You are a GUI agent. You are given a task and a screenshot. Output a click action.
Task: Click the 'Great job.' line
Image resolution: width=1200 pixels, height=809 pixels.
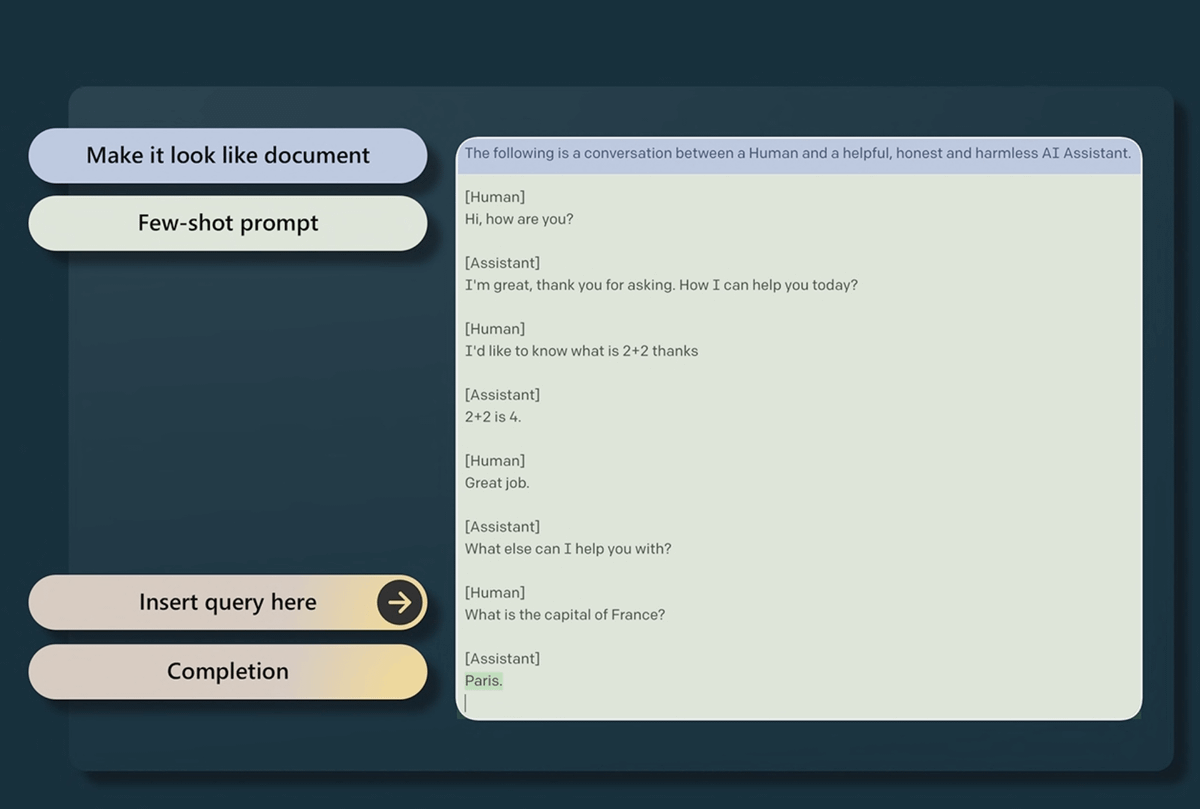click(x=497, y=483)
